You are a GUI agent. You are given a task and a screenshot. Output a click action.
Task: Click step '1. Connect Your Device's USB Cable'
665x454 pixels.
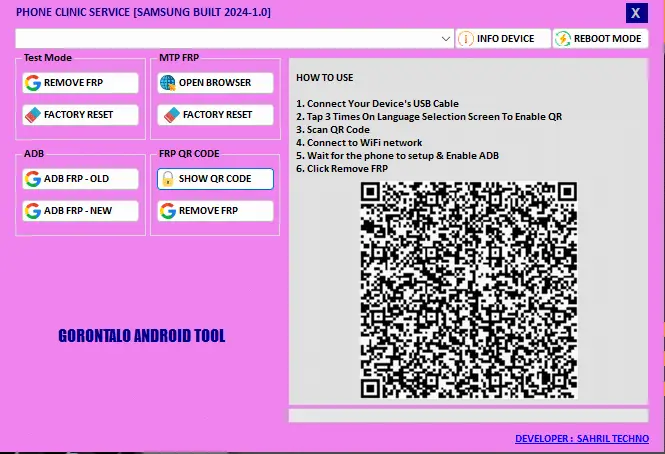coord(377,104)
